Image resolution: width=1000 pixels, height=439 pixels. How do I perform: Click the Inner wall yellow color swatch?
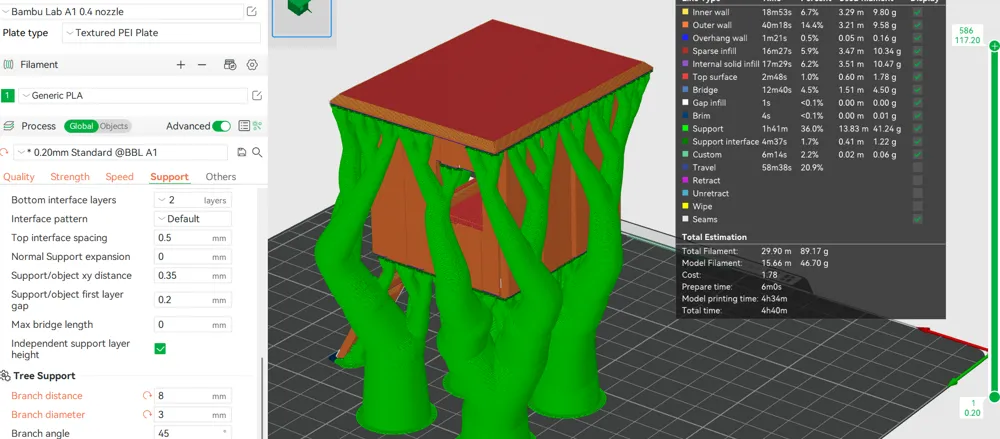[x=685, y=12]
